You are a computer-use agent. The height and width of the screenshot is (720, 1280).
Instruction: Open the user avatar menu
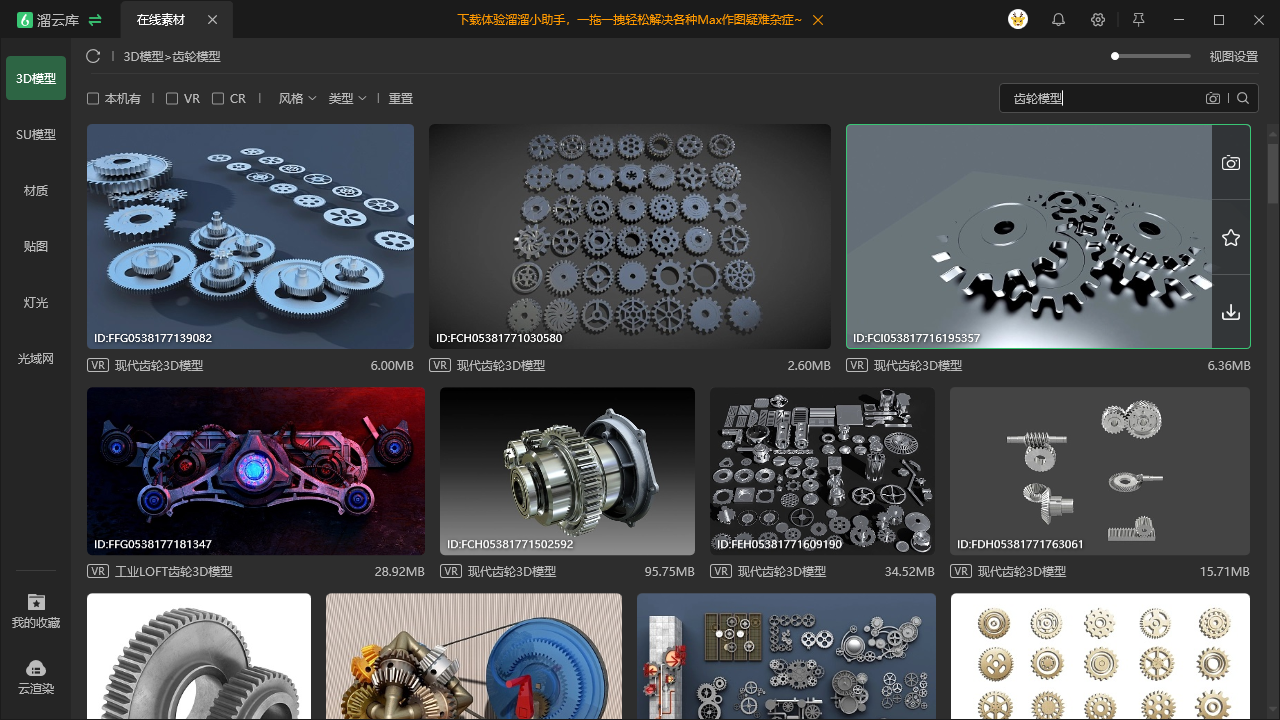coord(1018,20)
